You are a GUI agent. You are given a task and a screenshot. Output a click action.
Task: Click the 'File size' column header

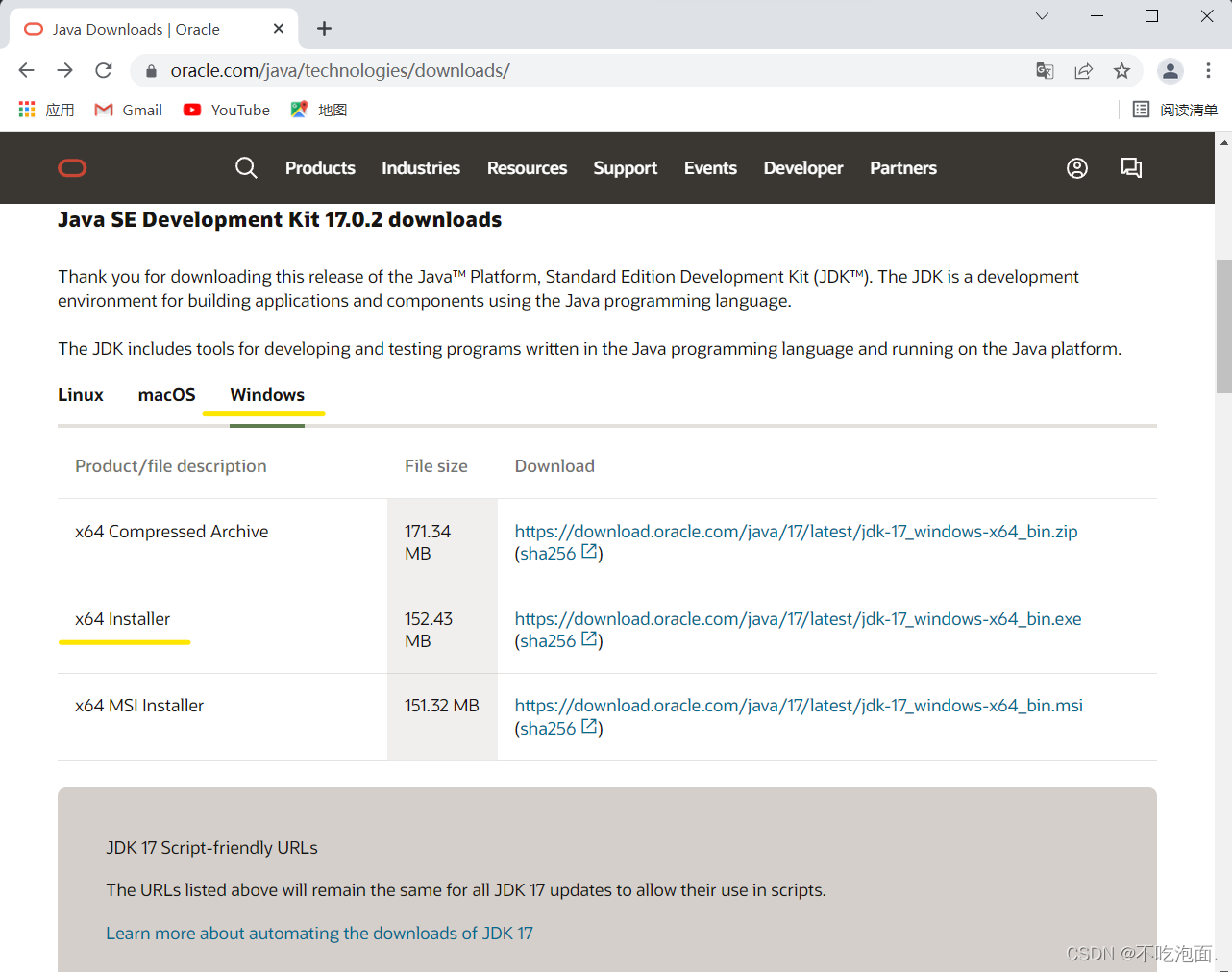436,466
